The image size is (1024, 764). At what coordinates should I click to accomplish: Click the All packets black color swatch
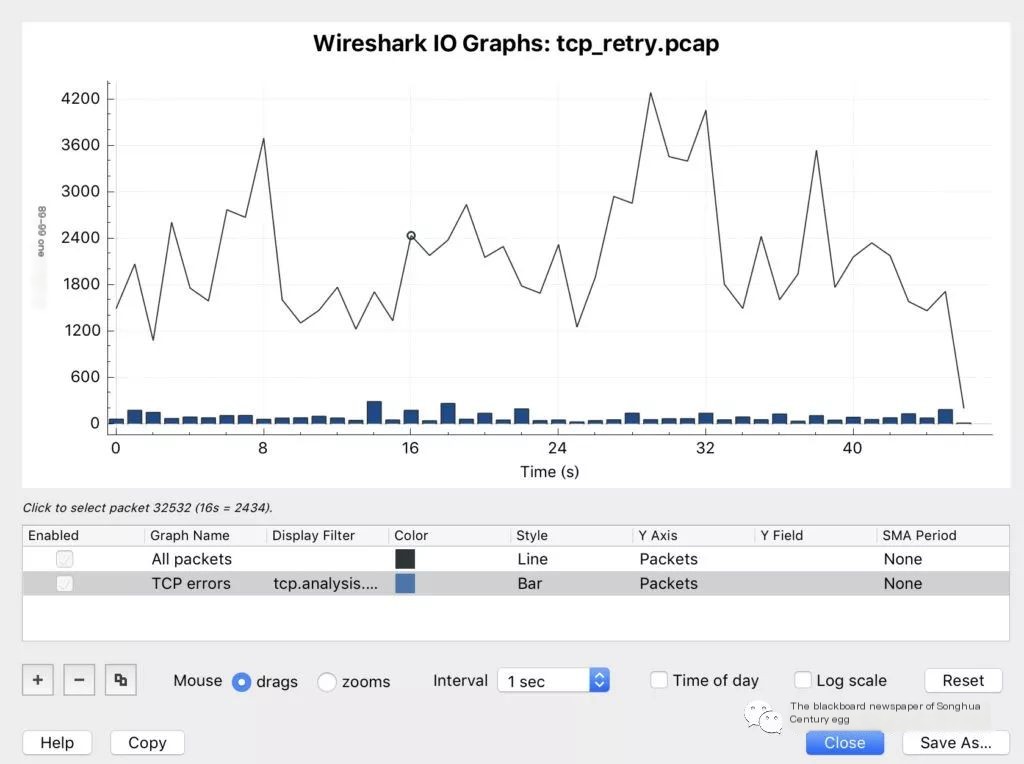tap(405, 559)
